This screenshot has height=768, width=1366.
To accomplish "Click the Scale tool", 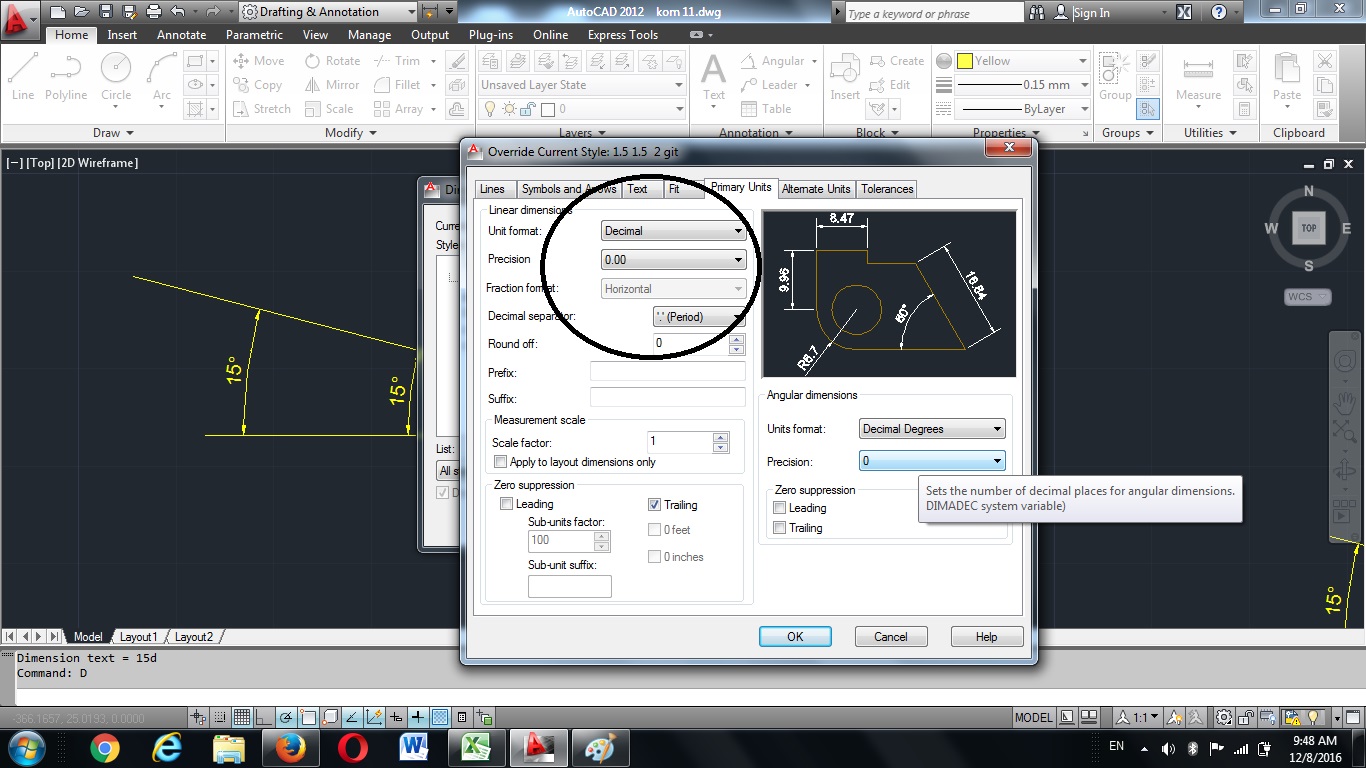I will (x=329, y=109).
